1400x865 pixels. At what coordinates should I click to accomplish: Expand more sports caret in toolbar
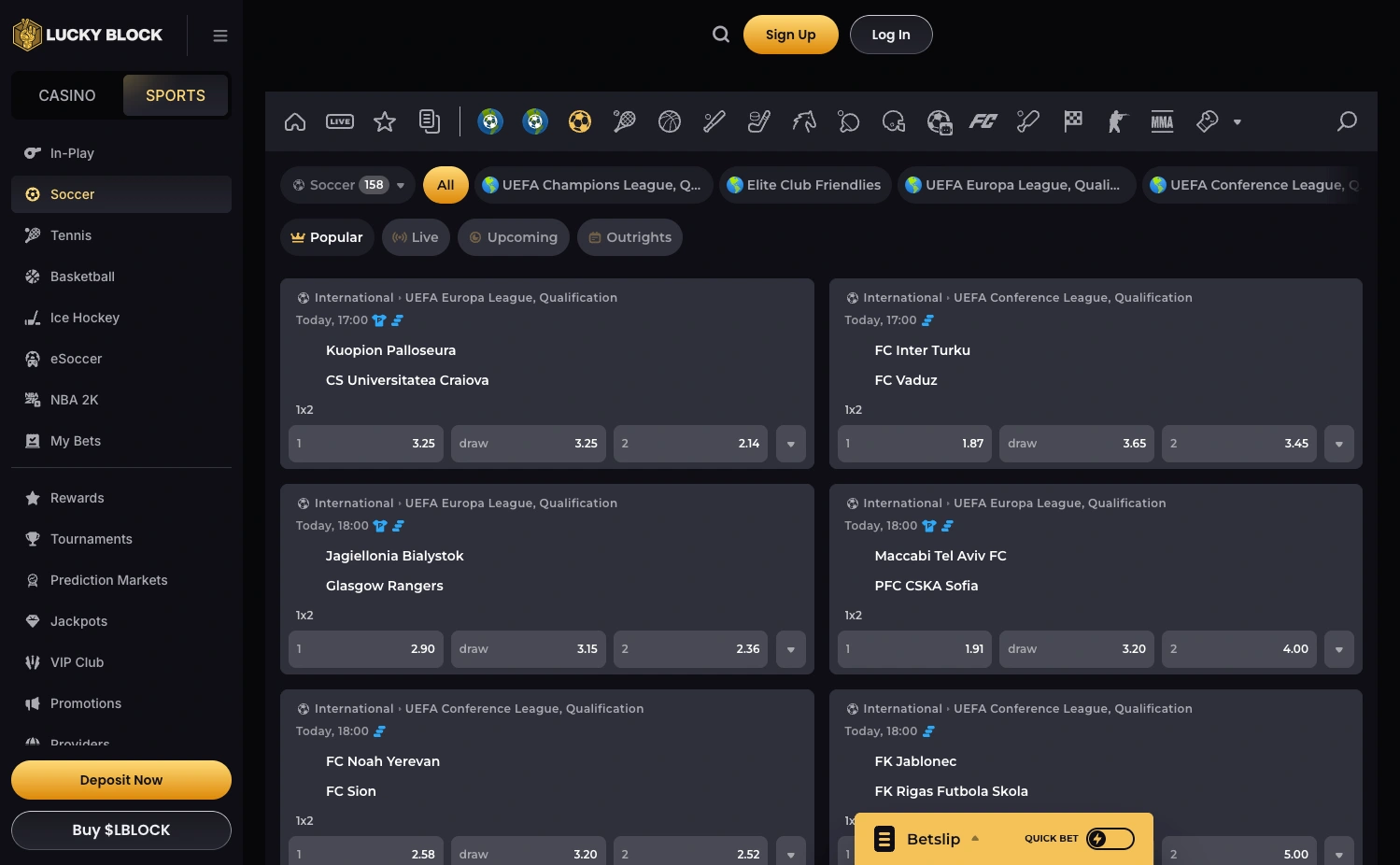click(x=1237, y=122)
